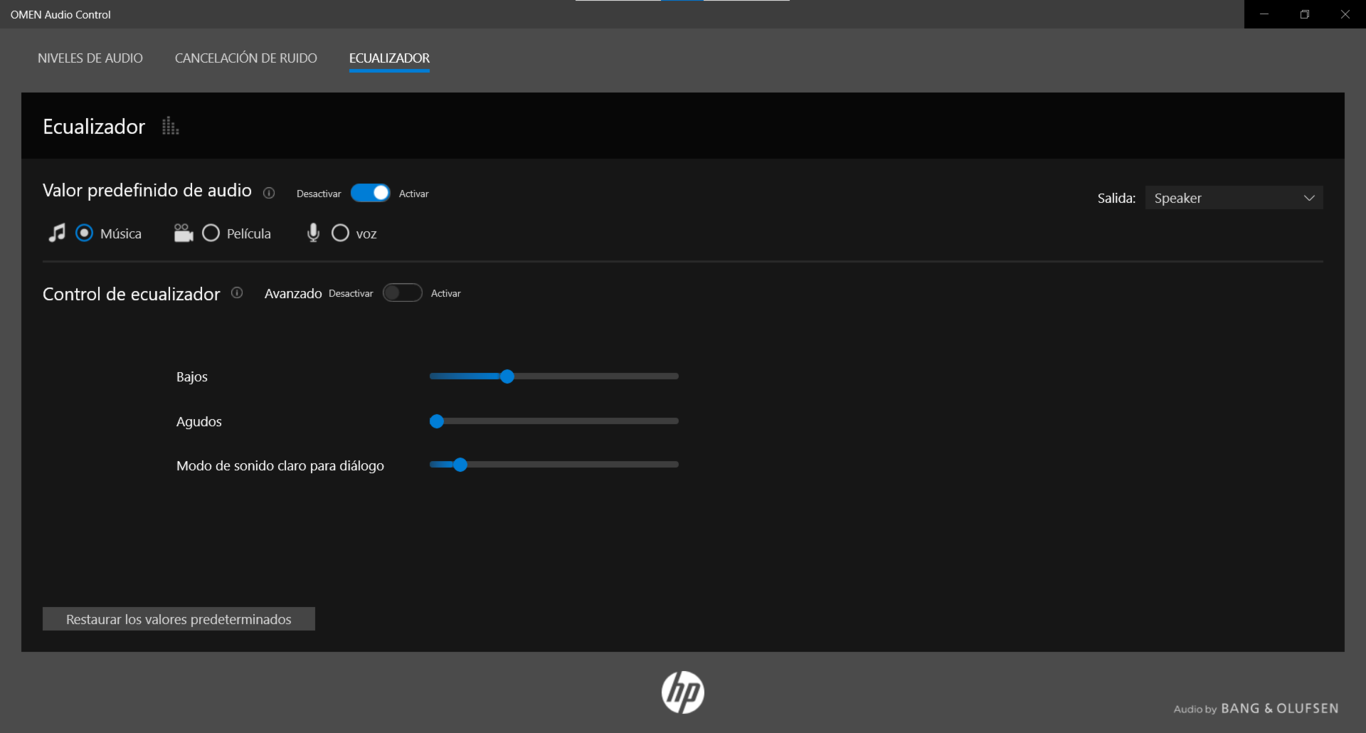Click Restaurar los valores predeterminados button
The image size is (1366, 733).
pos(179,619)
